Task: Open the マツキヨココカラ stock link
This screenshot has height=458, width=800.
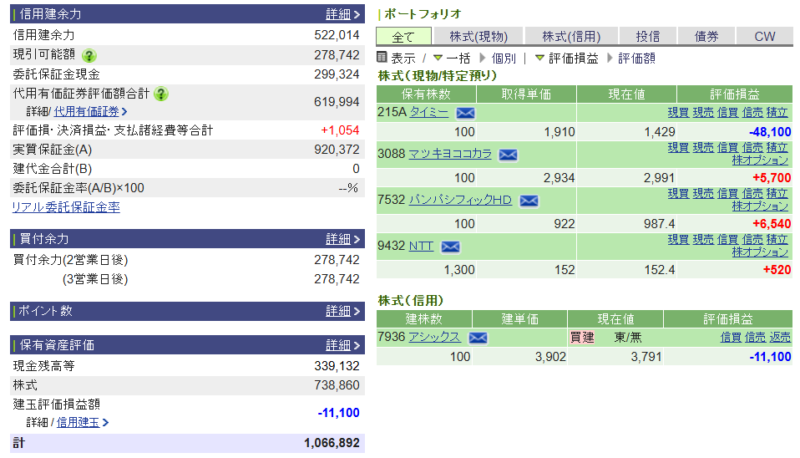Action: coord(450,154)
